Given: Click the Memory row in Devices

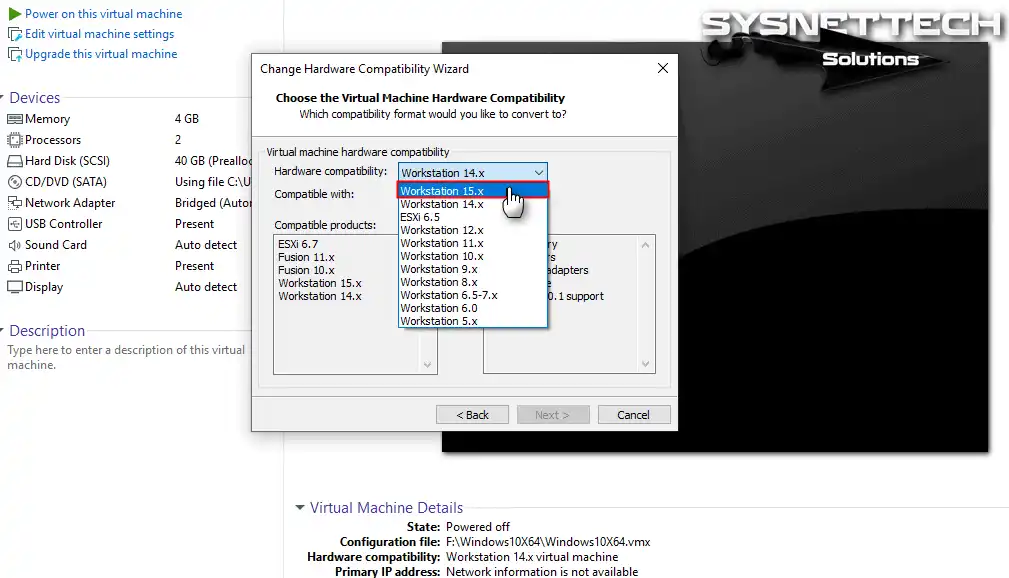Looking at the screenshot, I should [129, 119].
